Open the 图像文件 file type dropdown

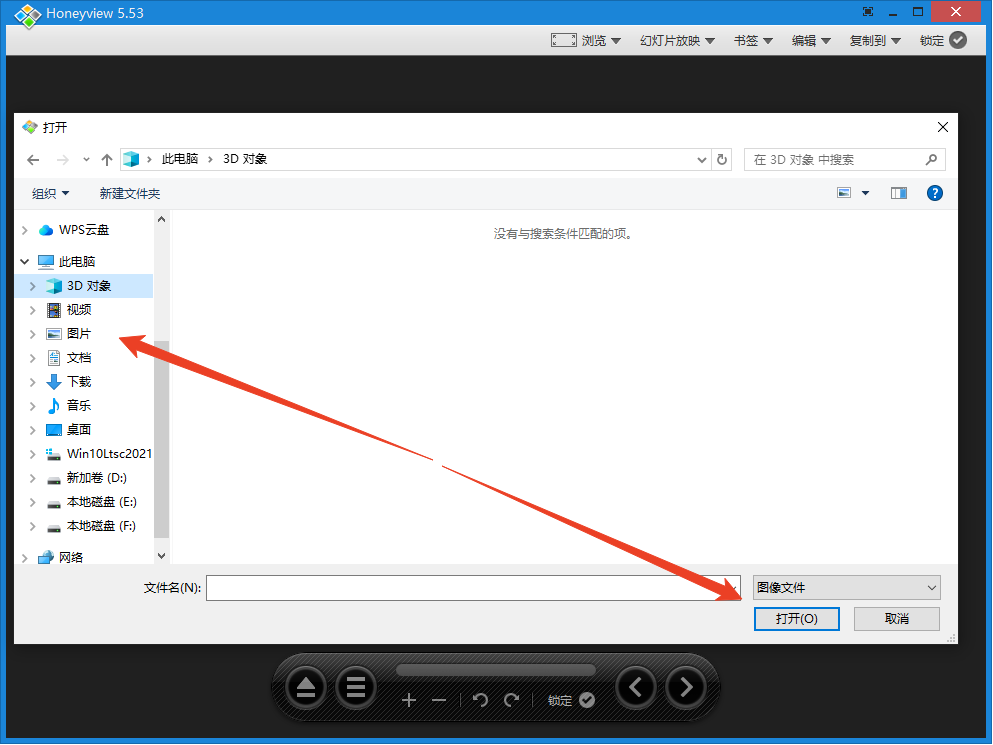[x=846, y=587]
